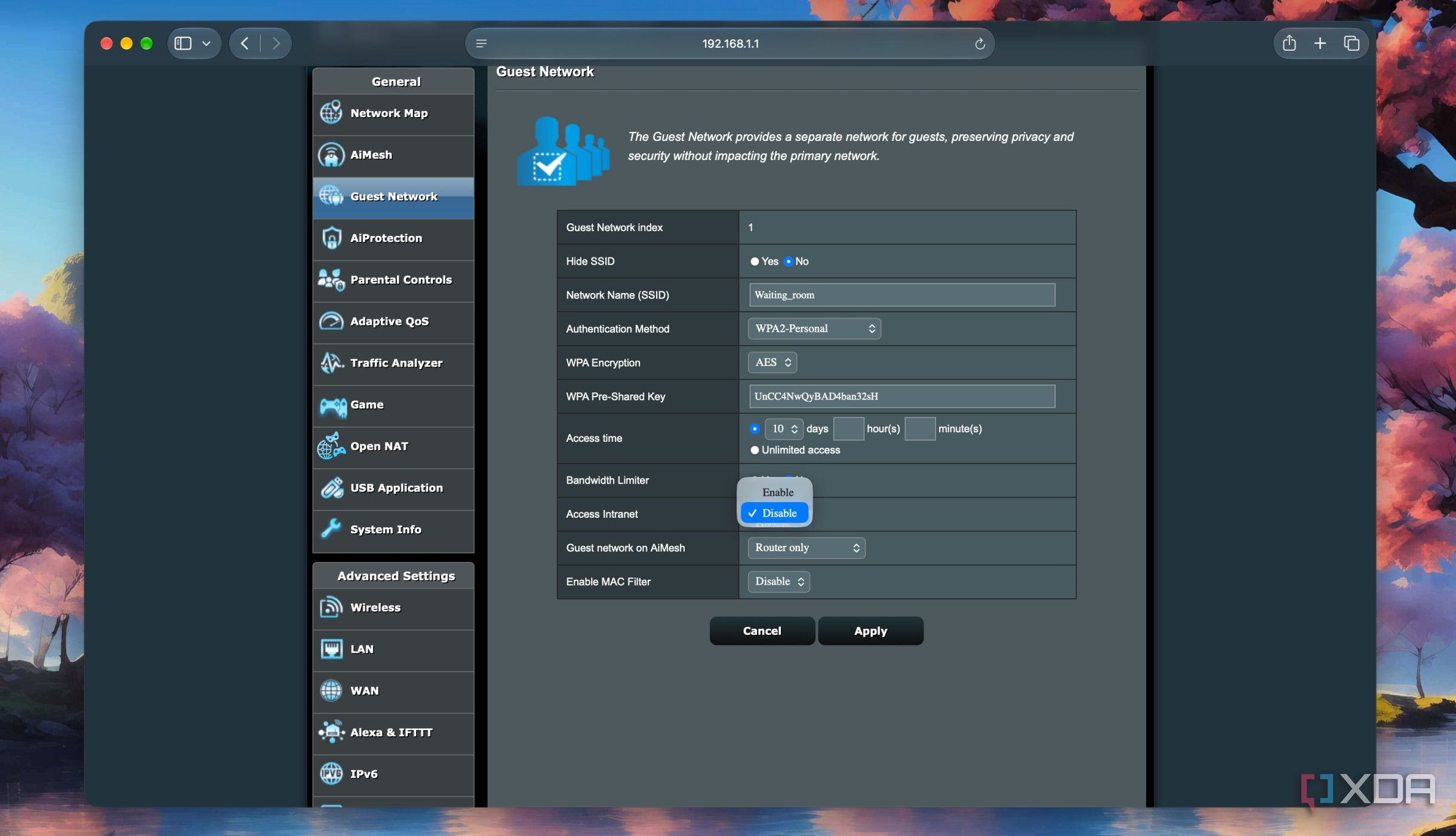
Task: Open the Enable MAC Filter dropdown
Action: tap(778, 582)
